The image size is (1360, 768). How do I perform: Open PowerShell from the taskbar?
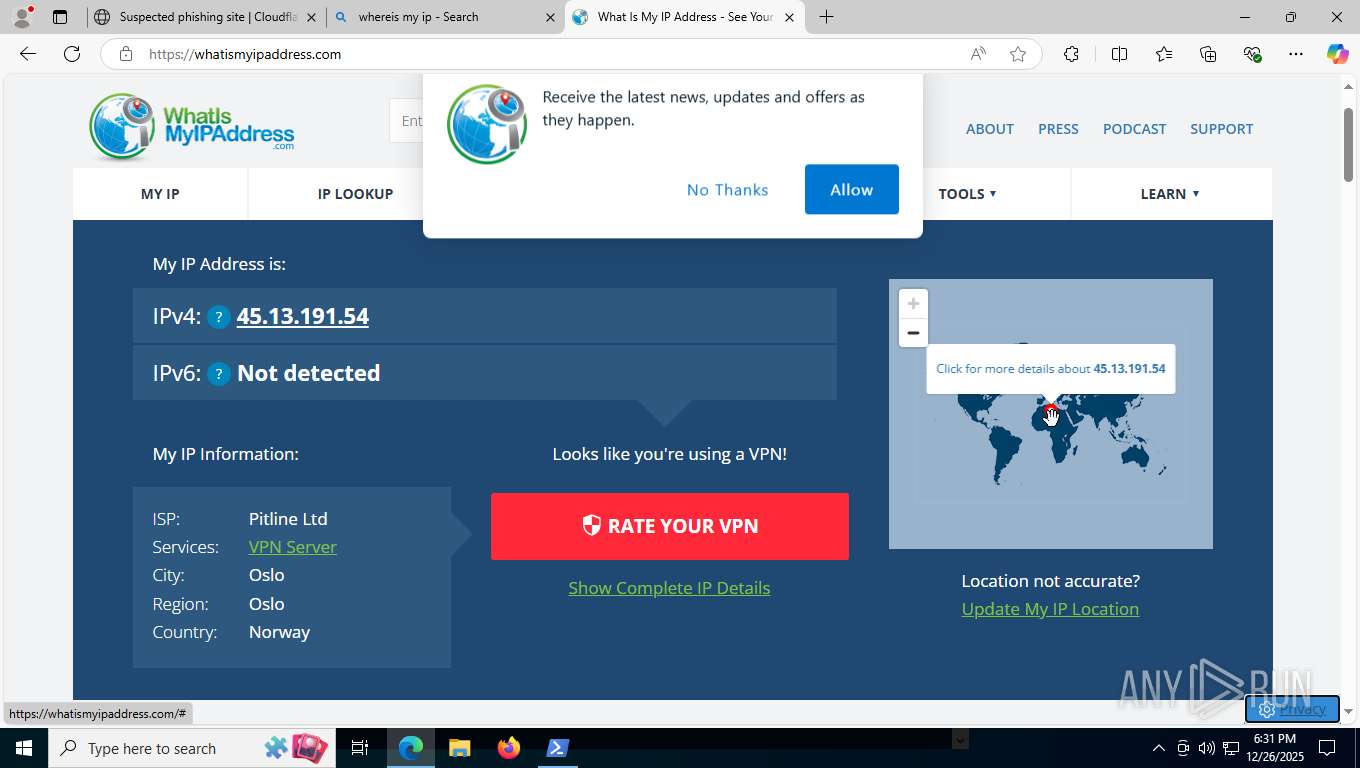558,748
